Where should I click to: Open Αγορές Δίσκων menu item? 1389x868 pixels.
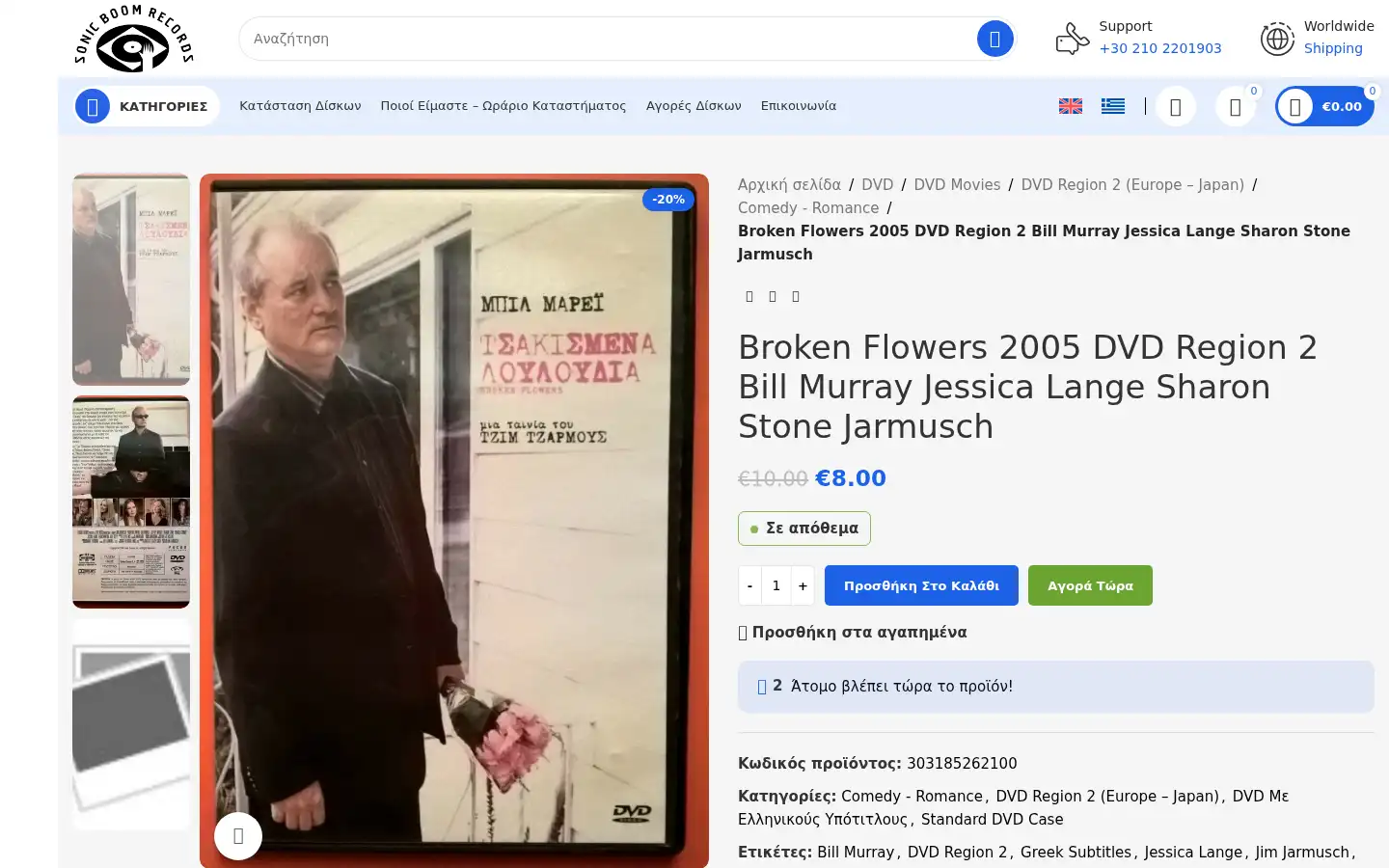click(694, 106)
